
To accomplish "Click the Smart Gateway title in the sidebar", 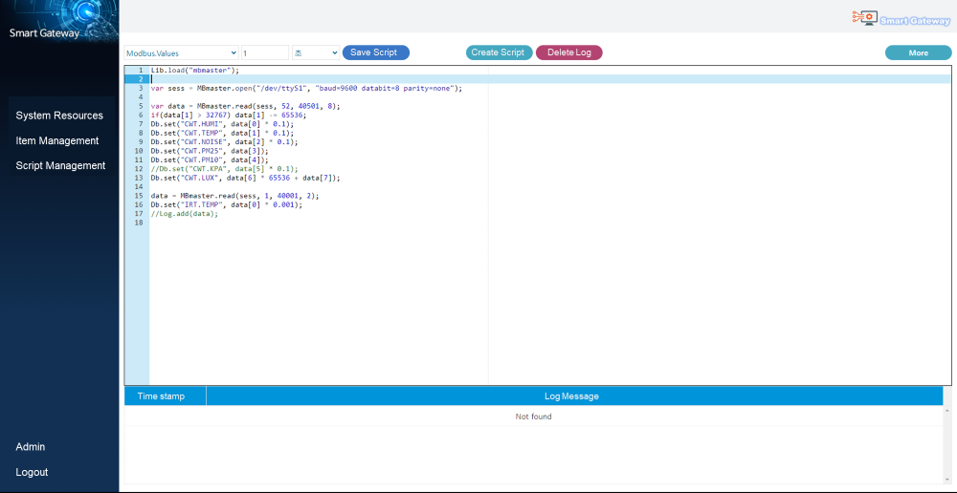I will point(44,33).
